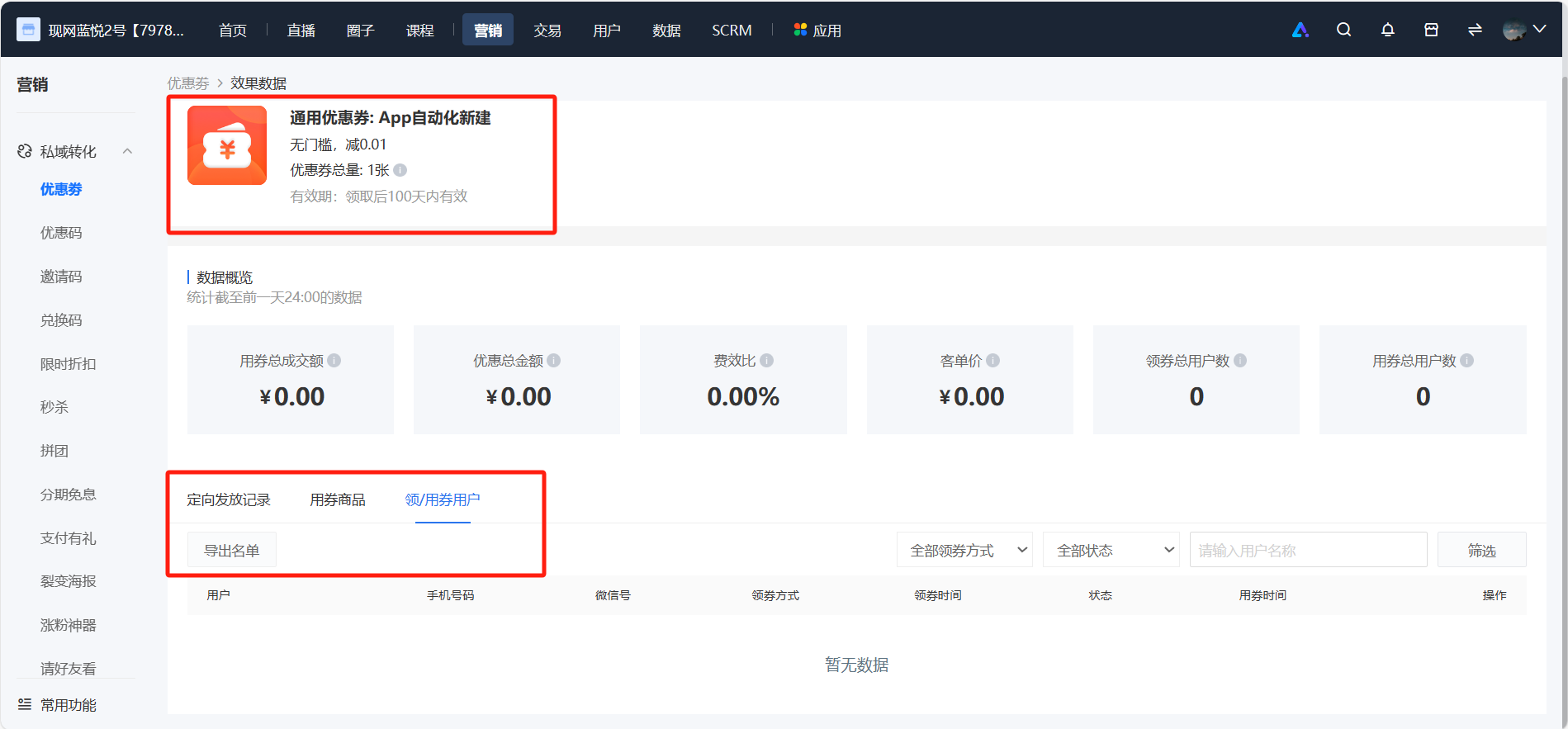Click the 常用功能 list icon at the bottom

25,704
